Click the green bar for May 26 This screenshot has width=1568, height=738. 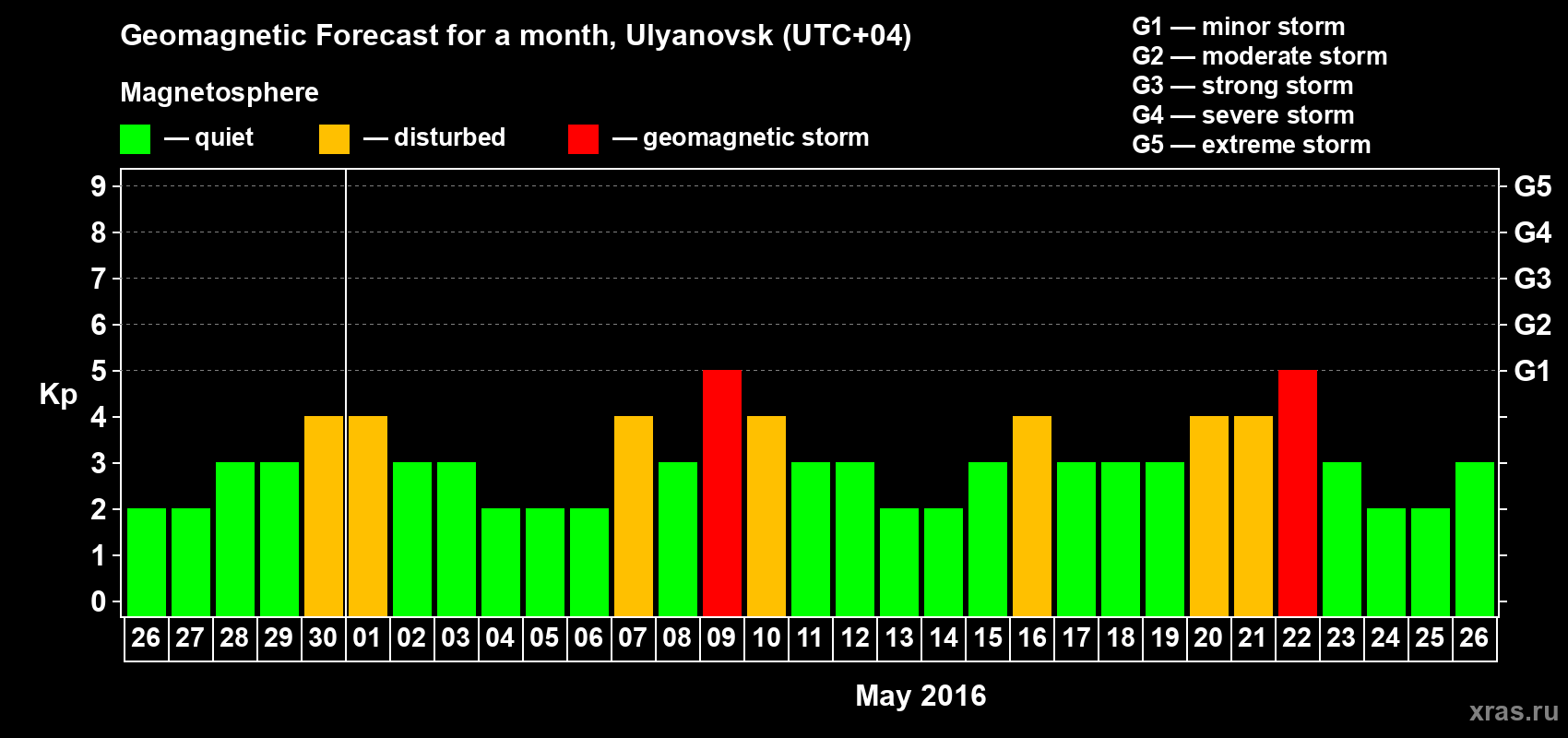click(x=1475, y=539)
